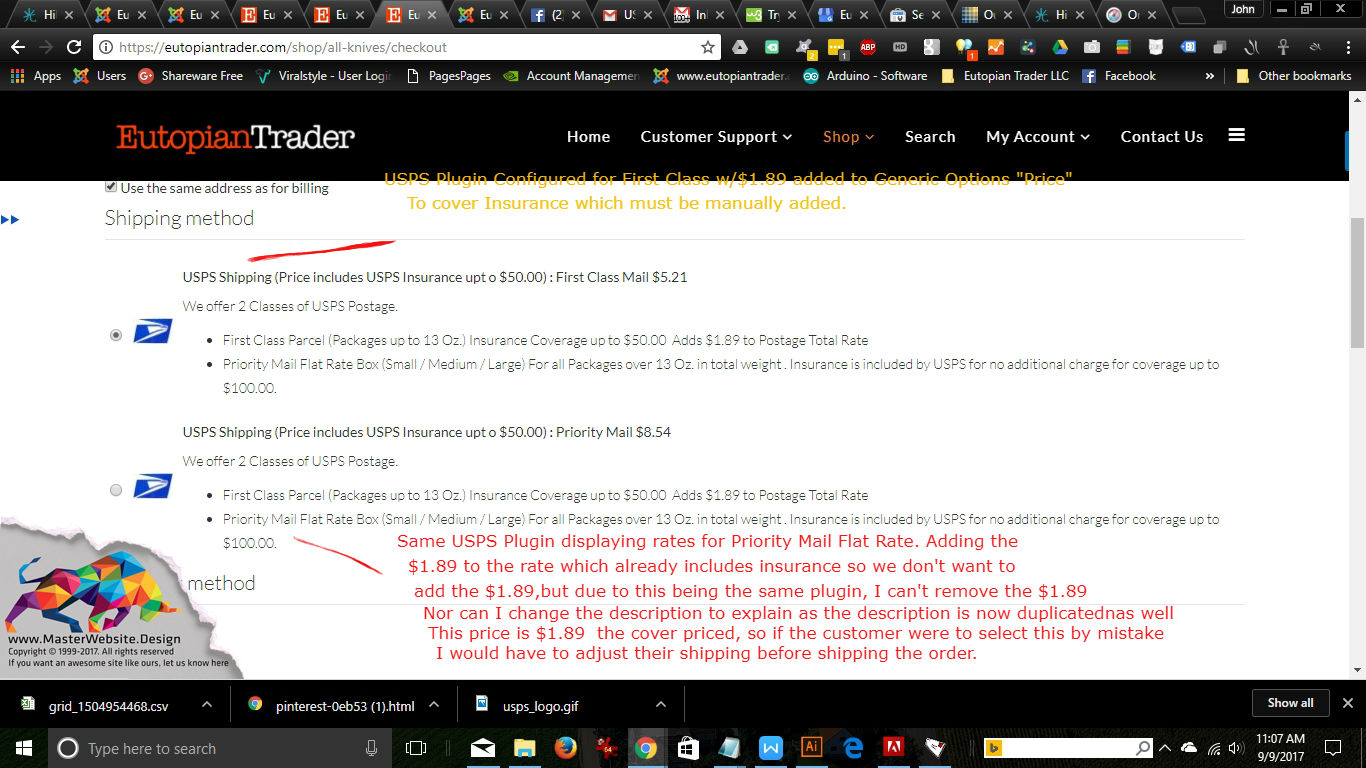Select the First Class Mail $5.21 radio button
Viewport: 1366px width, 768px height.
click(x=116, y=335)
